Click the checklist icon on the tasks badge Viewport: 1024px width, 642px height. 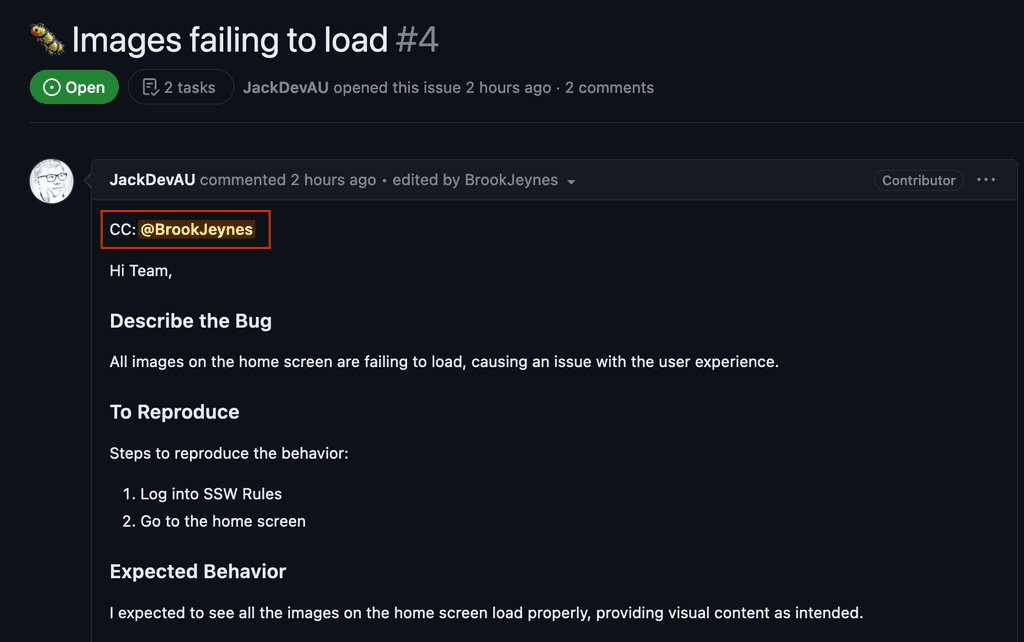click(151, 87)
